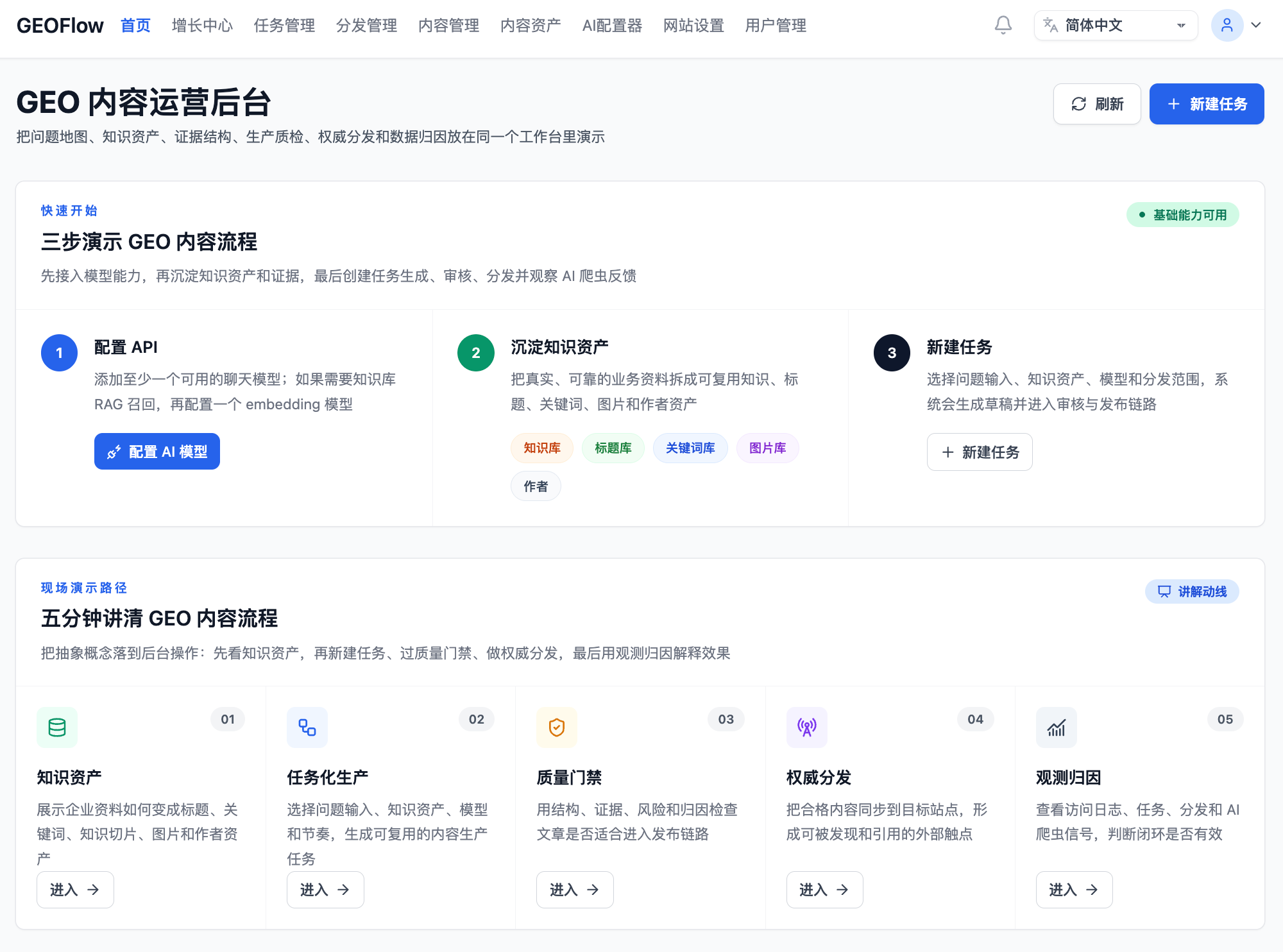The height and width of the screenshot is (952, 1283).
Task: Click 进入 under 质量门禁
Action: point(575,890)
